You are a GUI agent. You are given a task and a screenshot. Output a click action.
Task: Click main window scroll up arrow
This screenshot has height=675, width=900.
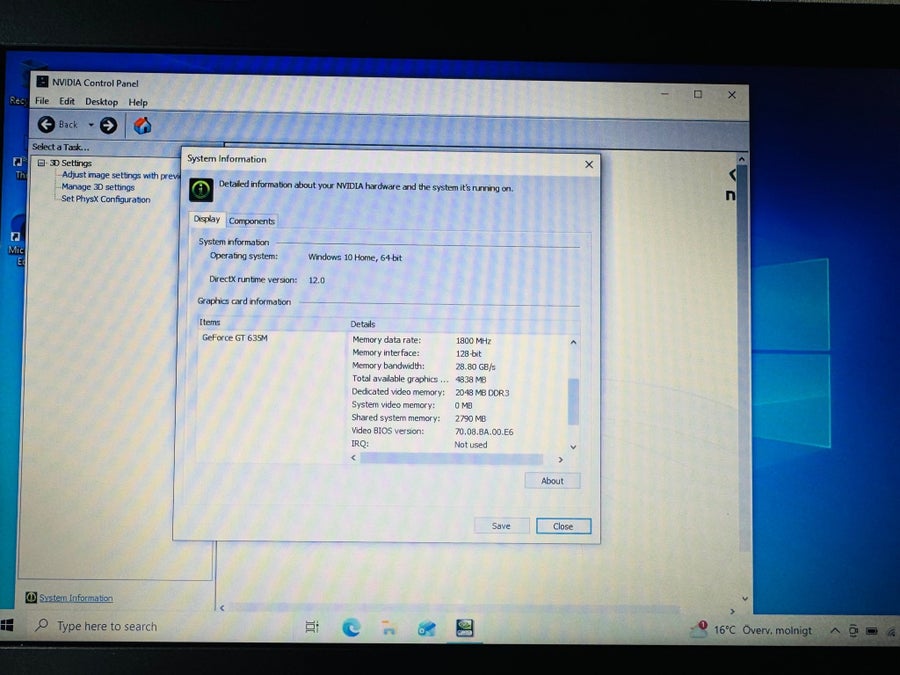click(742, 158)
